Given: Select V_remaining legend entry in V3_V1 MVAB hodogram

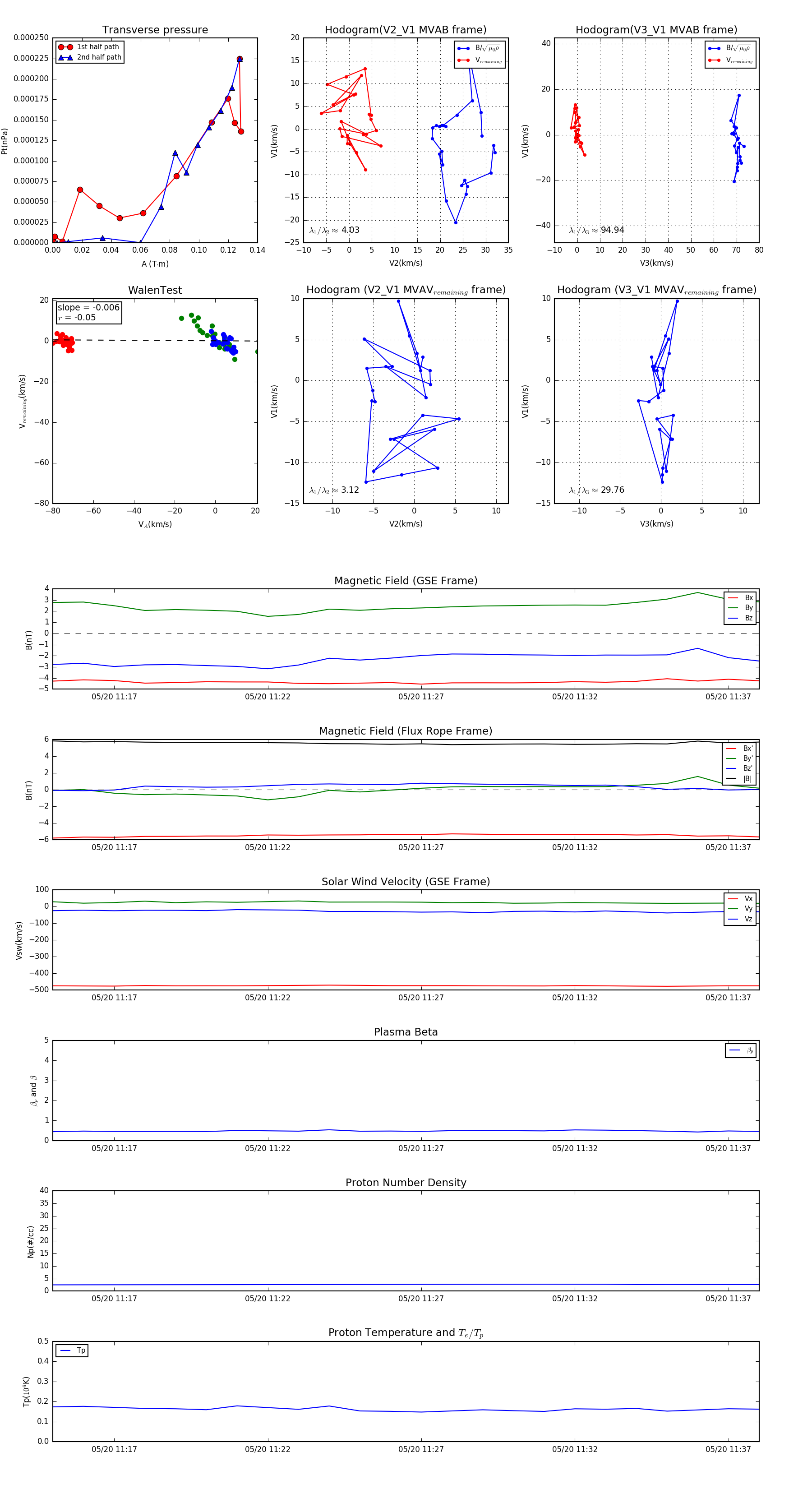Looking at the screenshot, I should pyautogui.click(x=730, y=60).
